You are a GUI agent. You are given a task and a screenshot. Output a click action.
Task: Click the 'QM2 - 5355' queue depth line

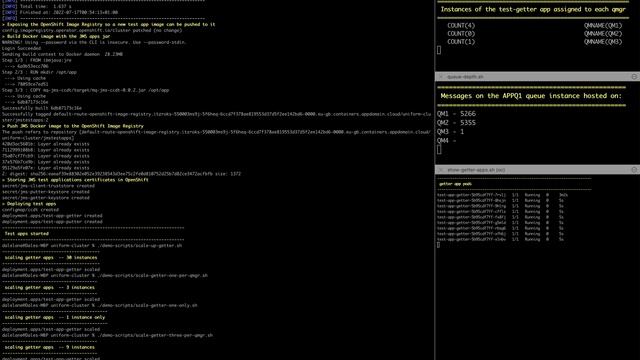(456, 123)
